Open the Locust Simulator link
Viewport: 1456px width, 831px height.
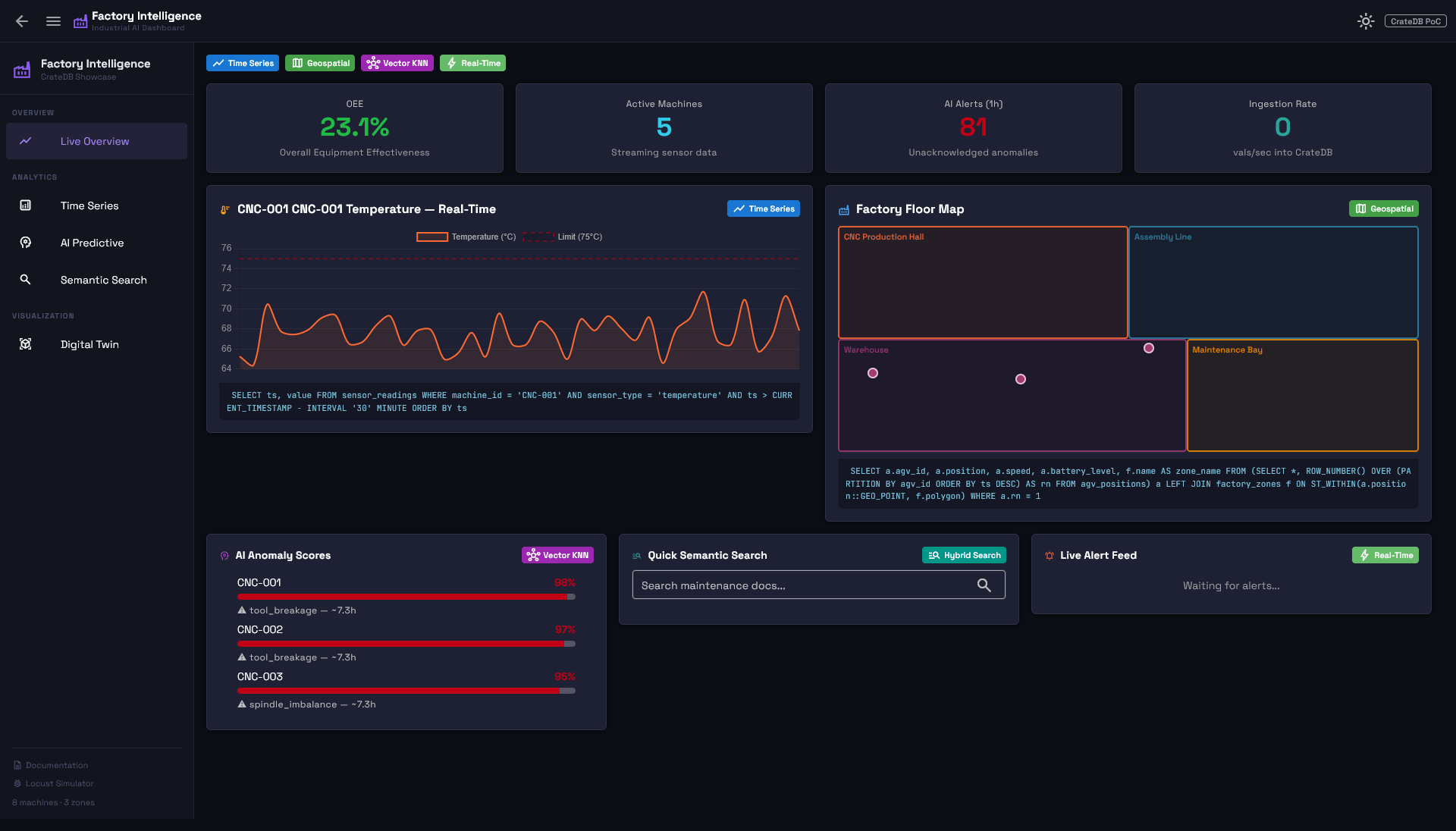pyautogui.click(x=60, y=783)
